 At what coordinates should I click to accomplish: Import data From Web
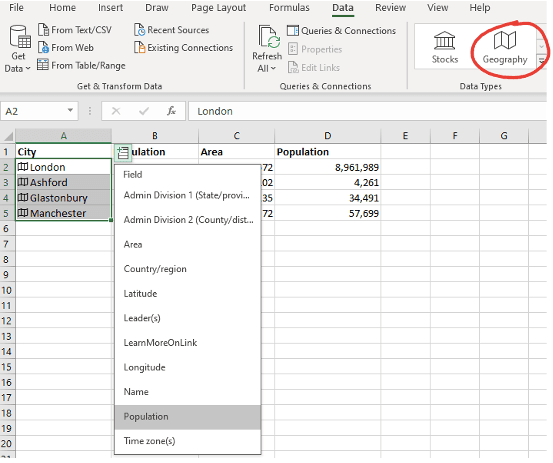point(66,48)
